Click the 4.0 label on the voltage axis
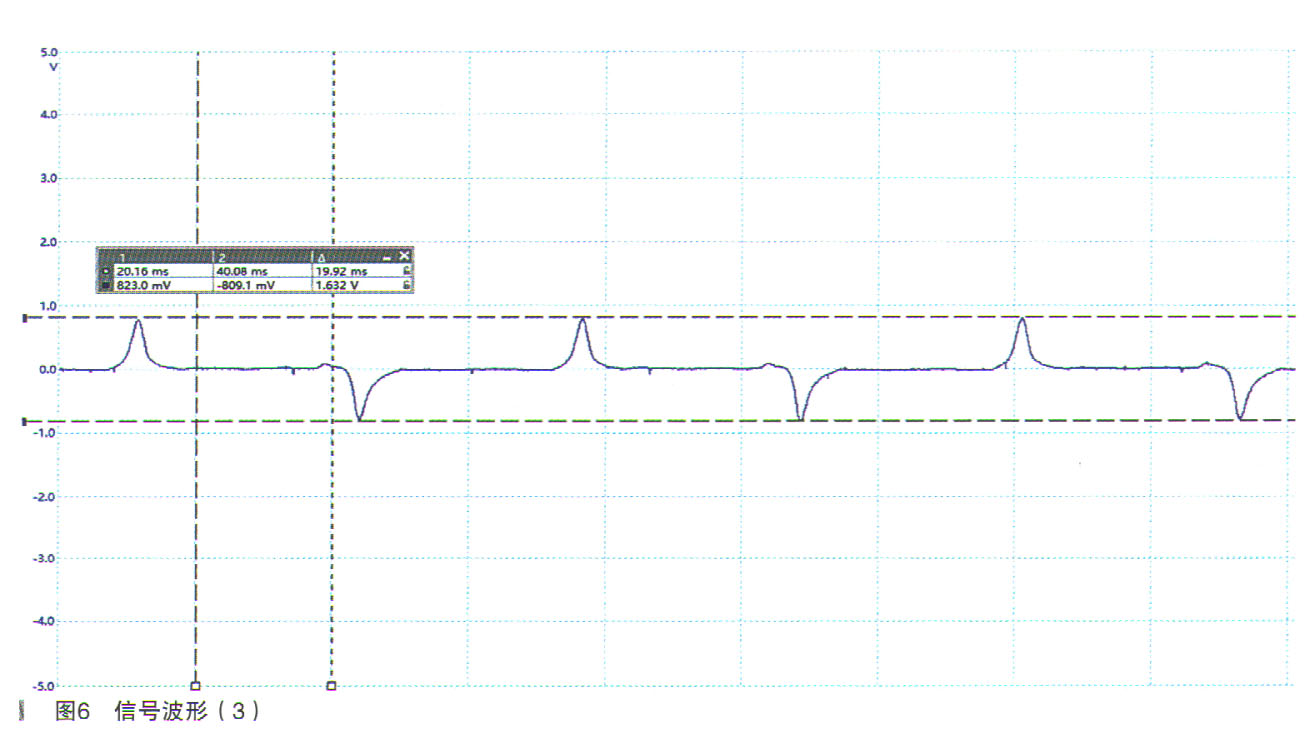 click(x=50, y=115)
